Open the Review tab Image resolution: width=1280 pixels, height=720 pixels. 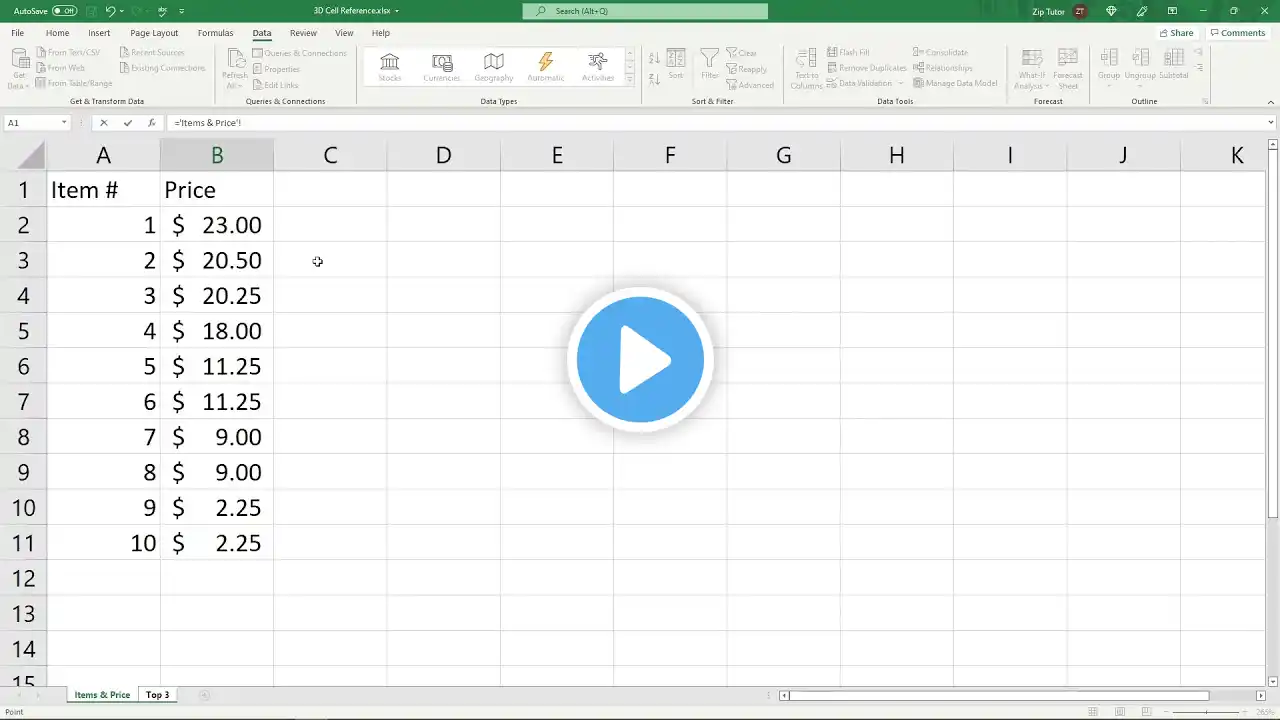pyautogui.click(x=303, y=33)
